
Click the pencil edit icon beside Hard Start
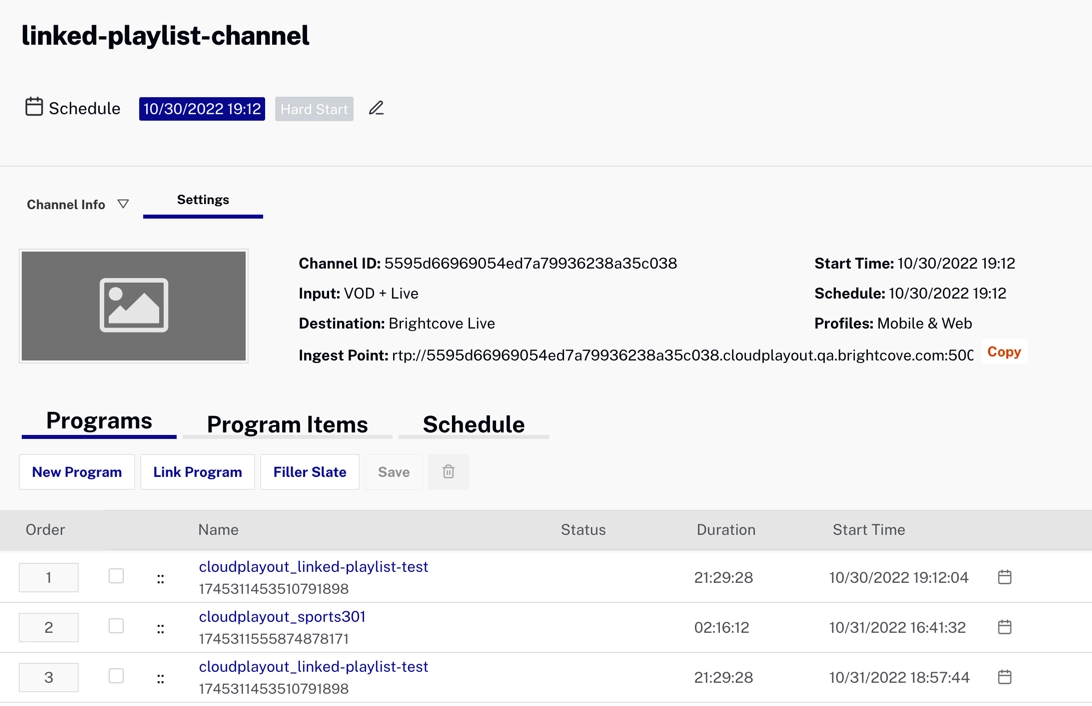coord(376,108)
